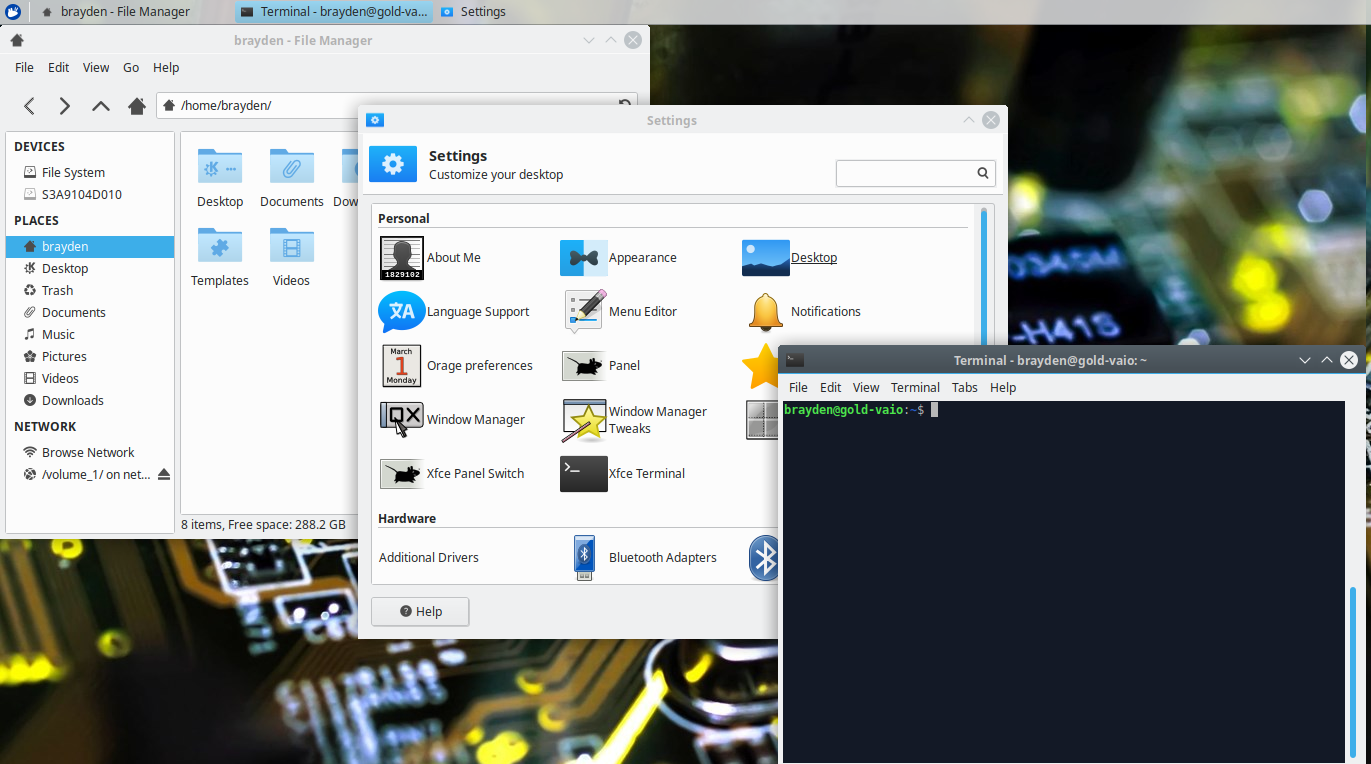Click the Home toolbar button in File Manager

[137, 105]
